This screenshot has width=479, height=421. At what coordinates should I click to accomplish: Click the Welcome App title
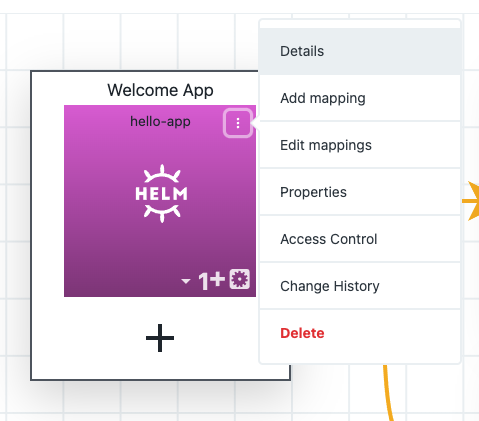click(160, 90)
